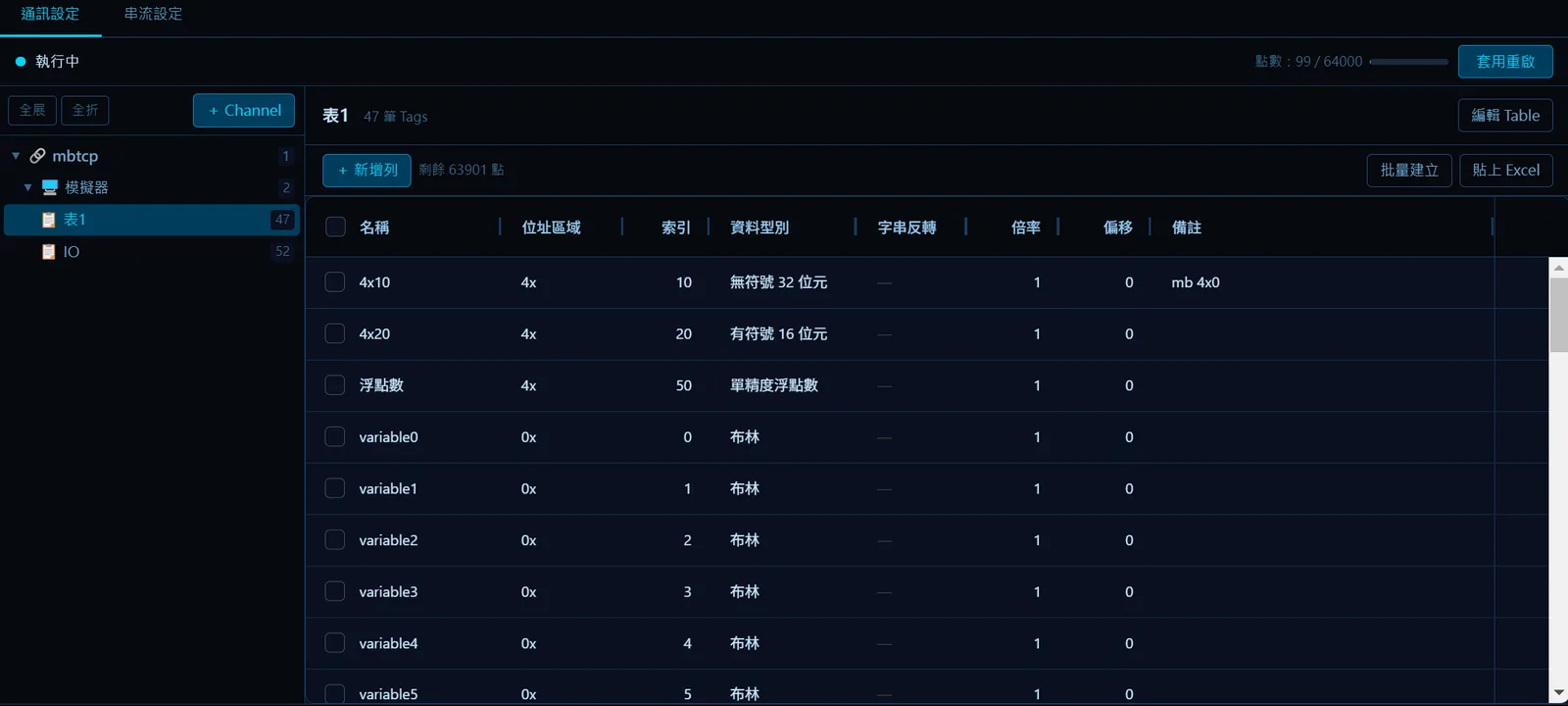Click the 位址區域 column header
The width and height of the screenshot is (1568, 706).
tap(551, 227)
